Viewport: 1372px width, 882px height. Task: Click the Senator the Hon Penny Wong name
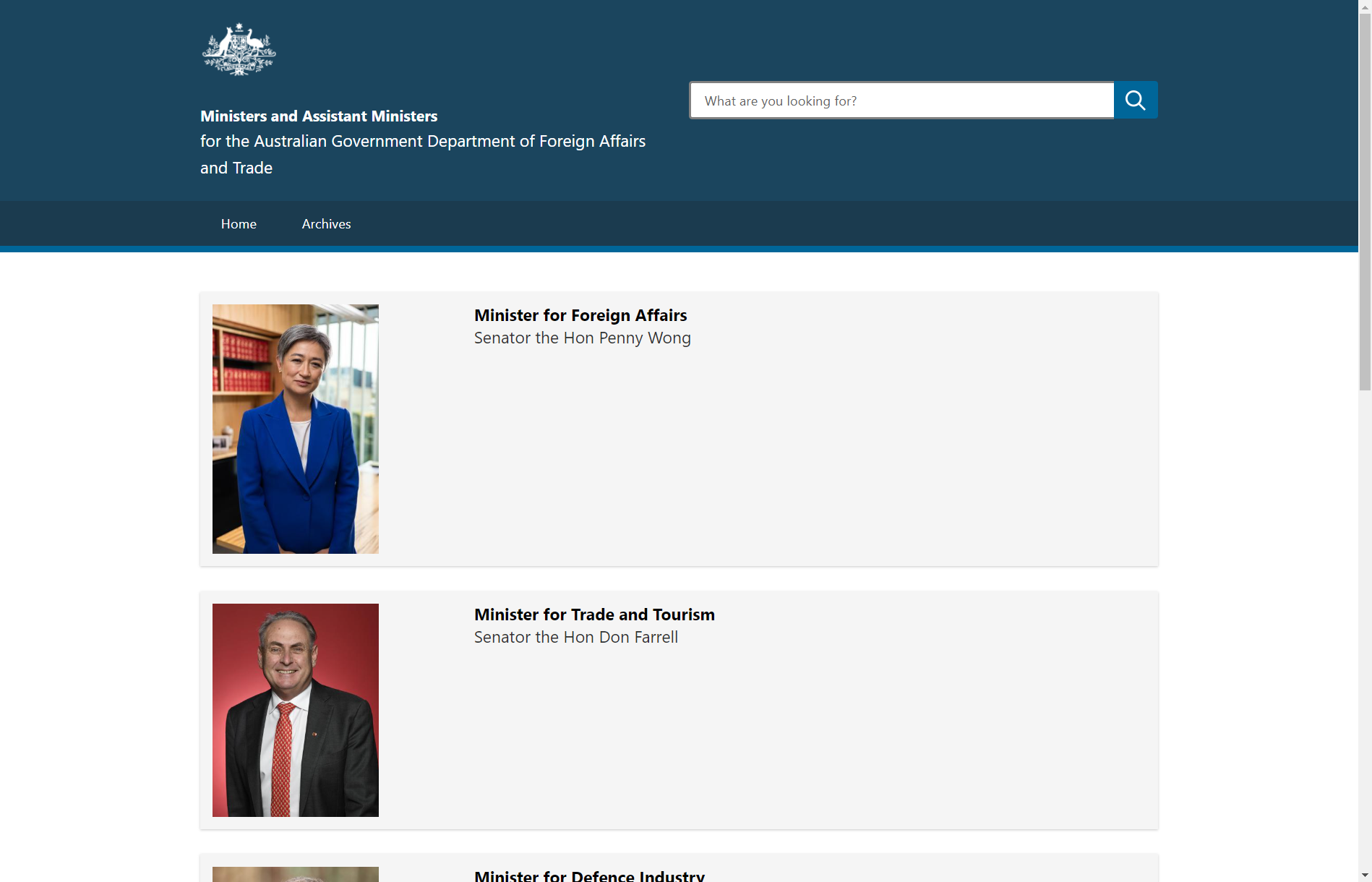click(583, 338)
